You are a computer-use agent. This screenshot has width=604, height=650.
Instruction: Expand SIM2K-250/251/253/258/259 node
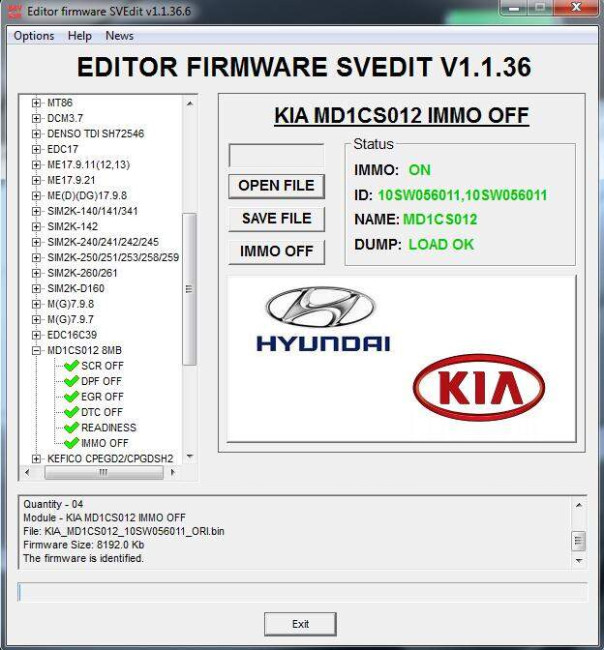36,257
